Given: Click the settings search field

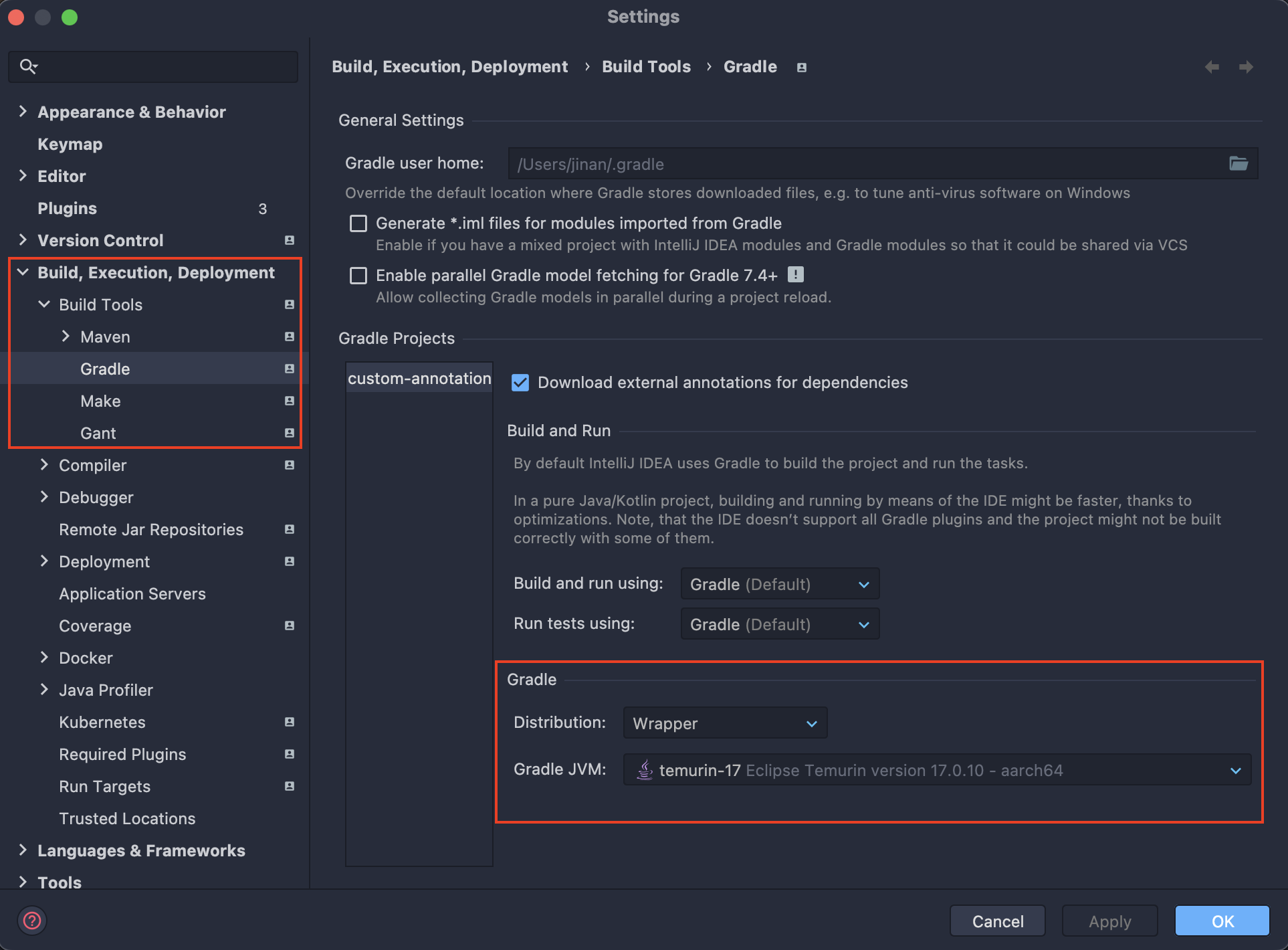Looking at the screenshot, I should 164,66.
